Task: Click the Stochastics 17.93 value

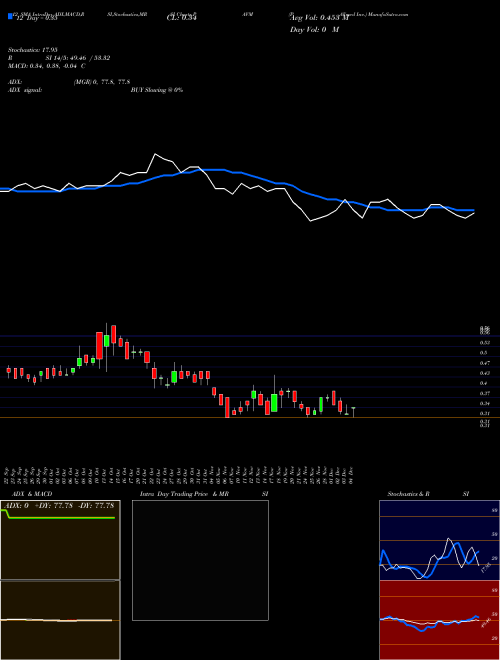Action: (x=32, y=50)
